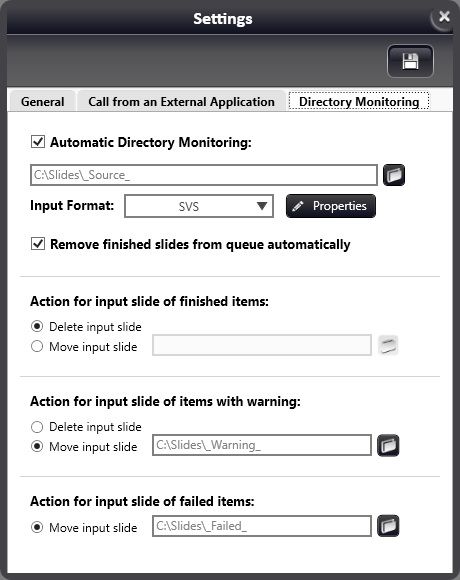Toggle Automatic Directory Monitoring checkbox
The height and width of the screenshot is (580, 460).
click(x=38, y=142)
